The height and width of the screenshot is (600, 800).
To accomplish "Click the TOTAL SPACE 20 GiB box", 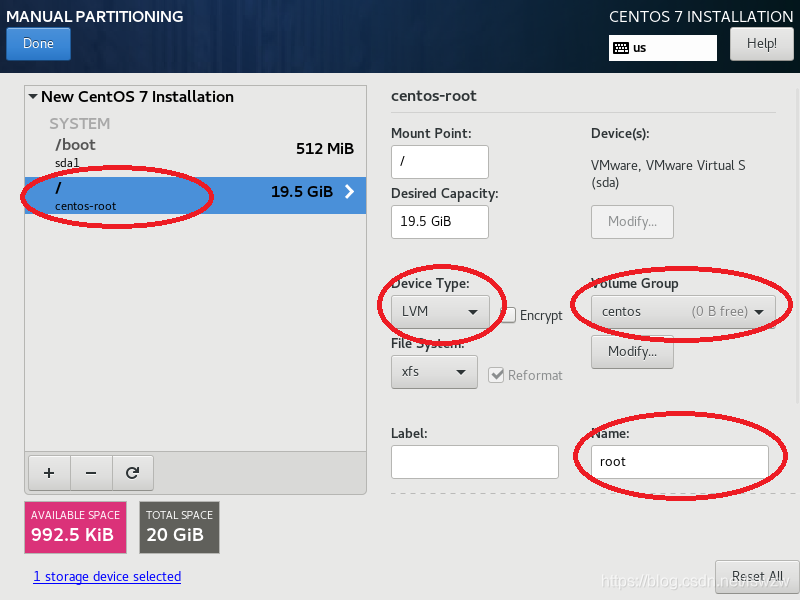I will tap(180, 527).
